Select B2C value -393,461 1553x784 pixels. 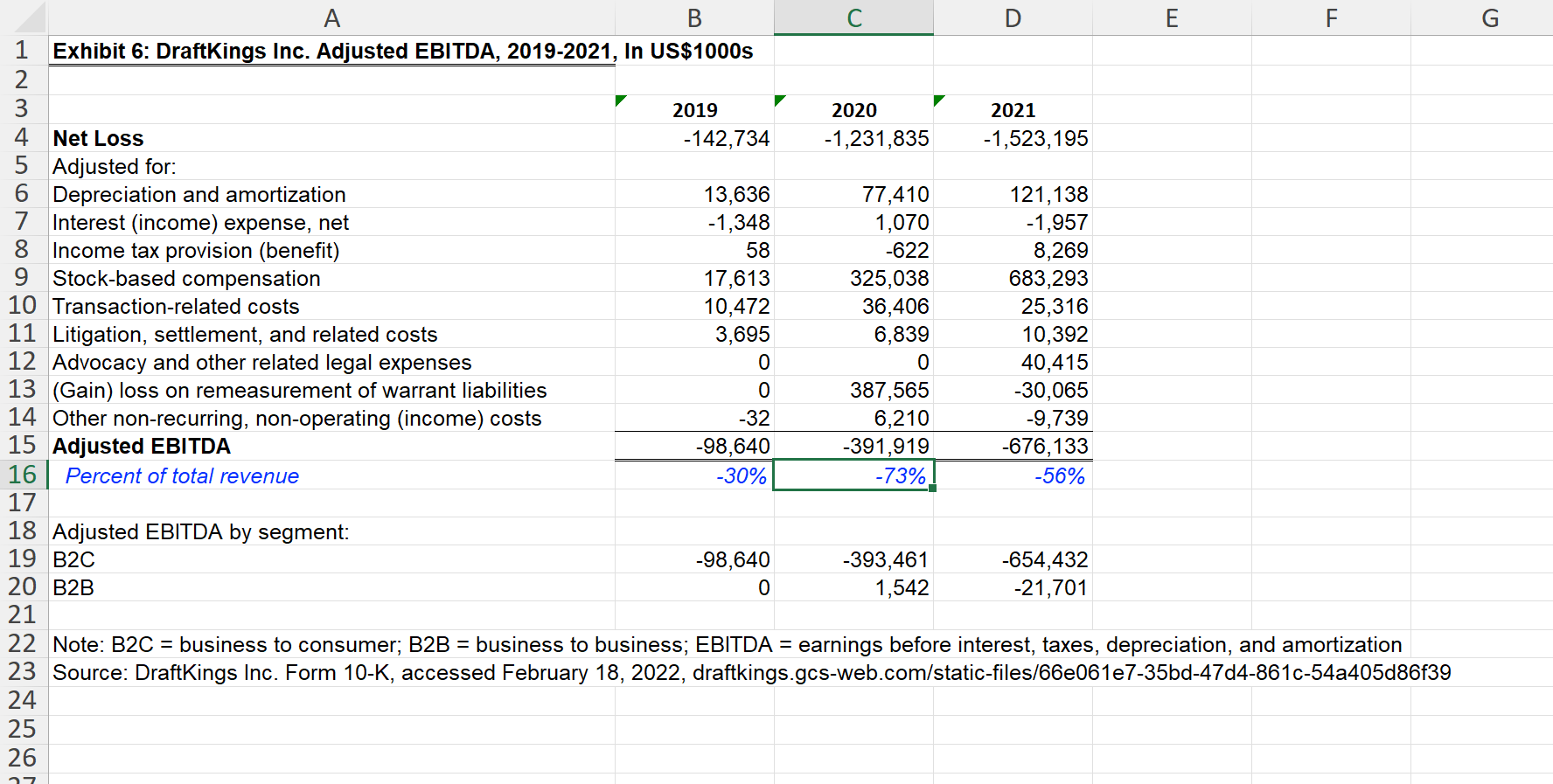point(853,559)
